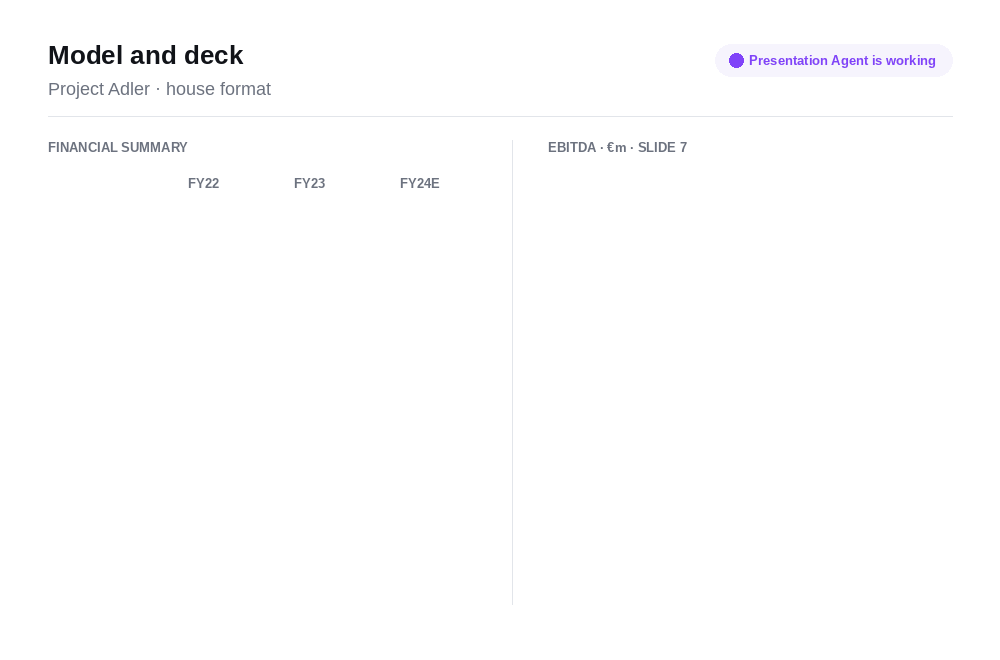Click the EBITDA · €m · SLIDE 7 label

coord(617,147)
